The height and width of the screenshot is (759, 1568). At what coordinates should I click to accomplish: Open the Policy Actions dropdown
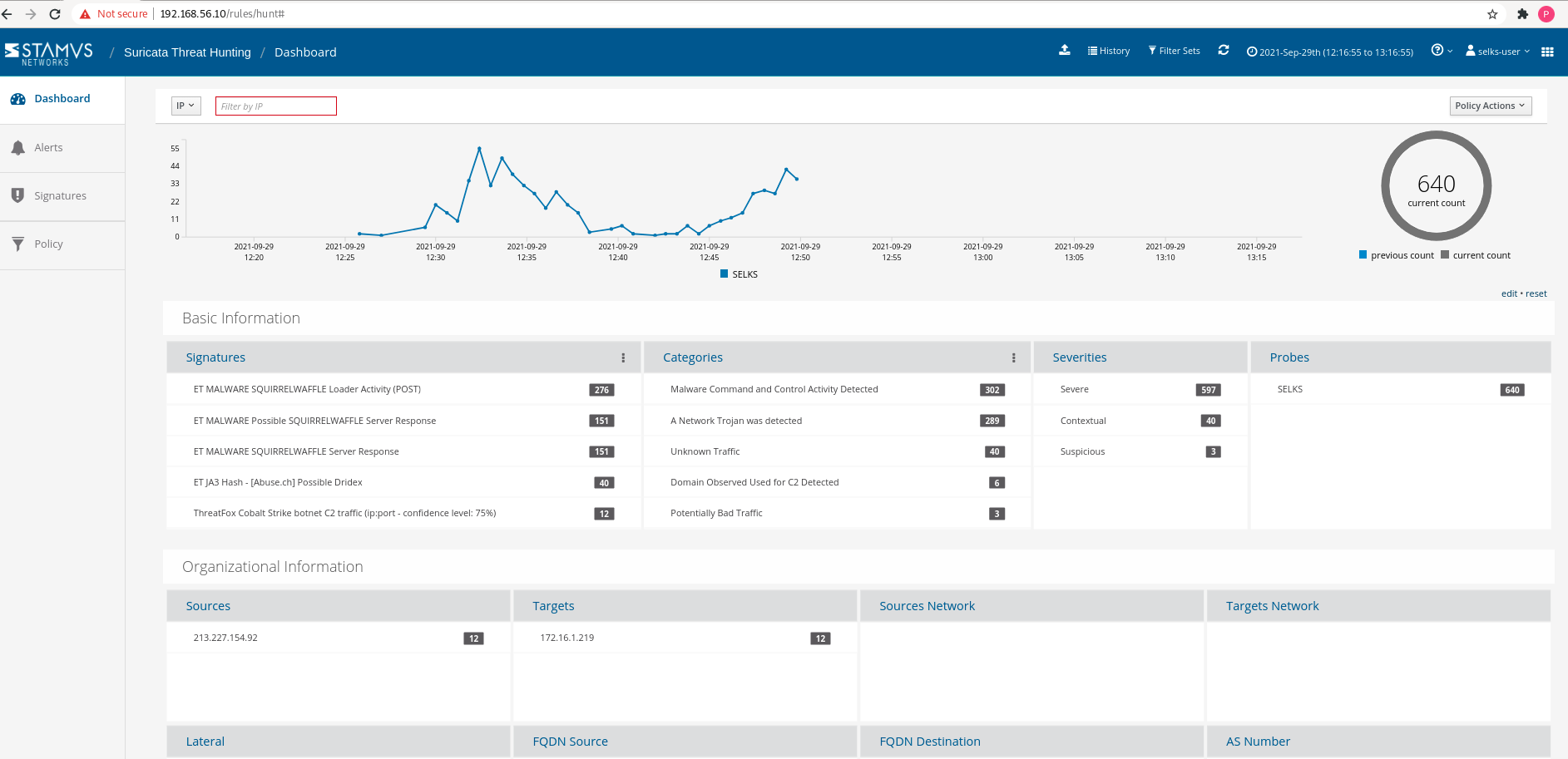coord(1490,106)
